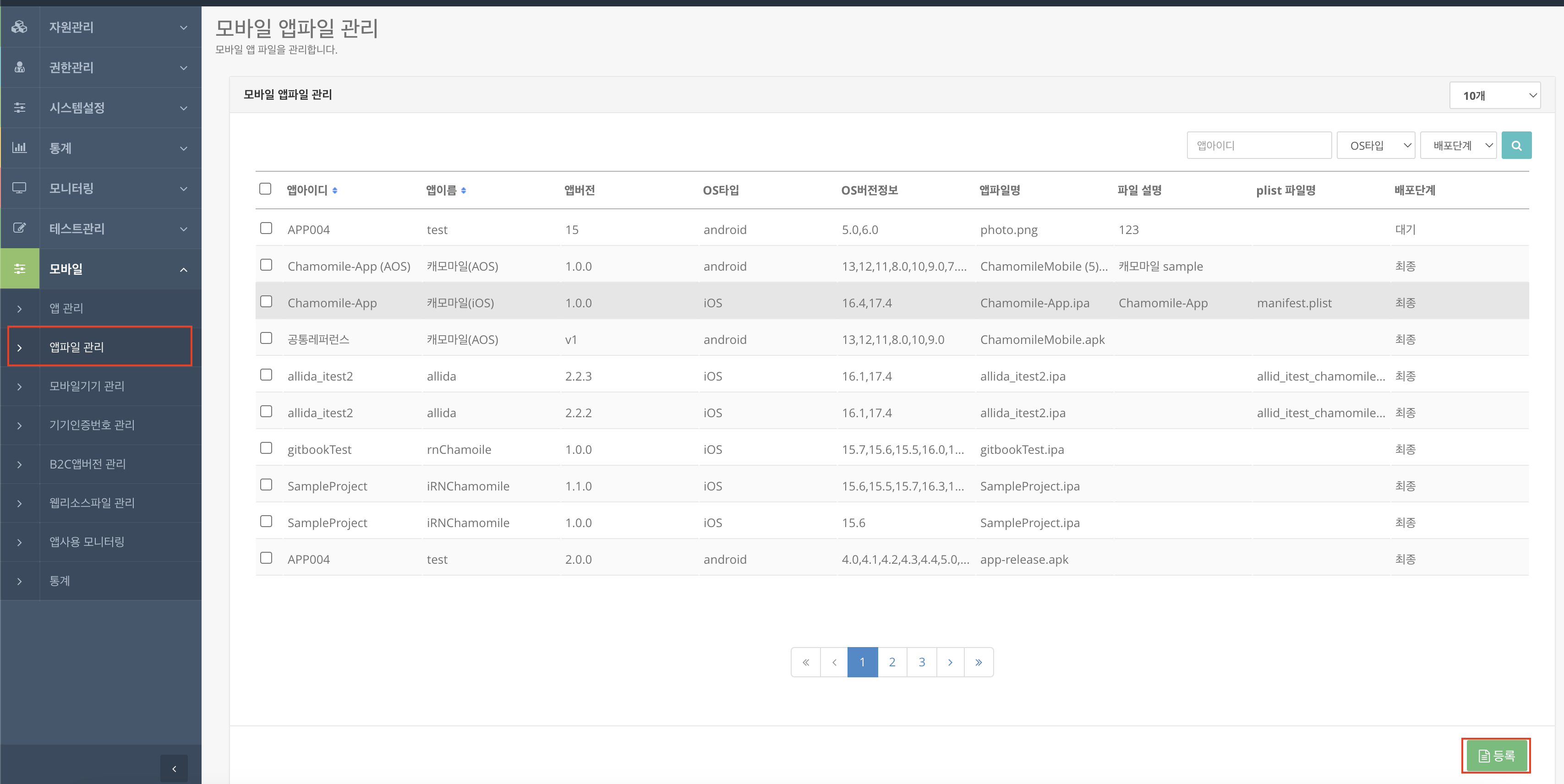Go to last page double-arrow
Image resolution: width=1564 pixels, height=784 pixels.
[979, 662]
